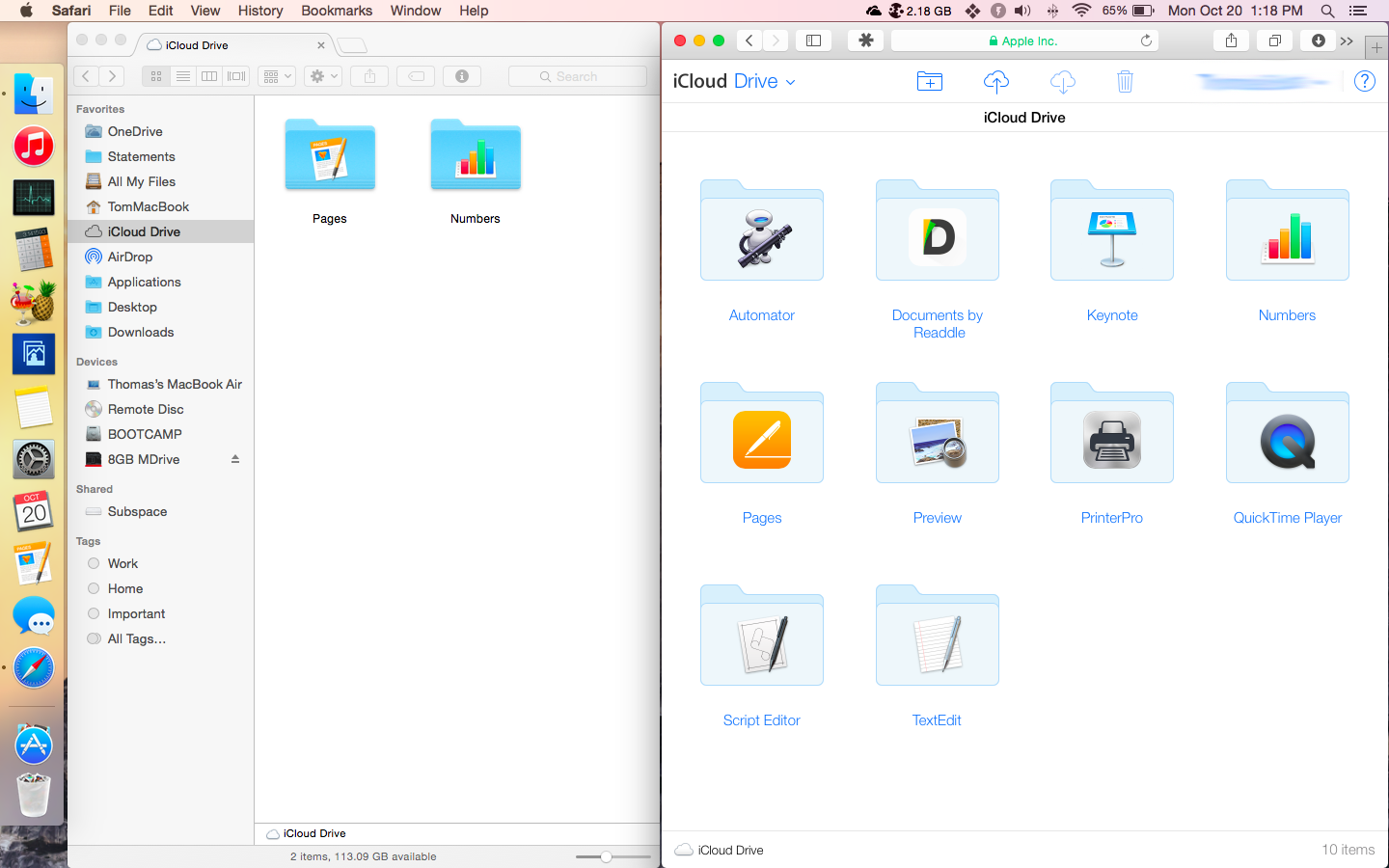Open Numbers folder in Finder window

(476, 154)
